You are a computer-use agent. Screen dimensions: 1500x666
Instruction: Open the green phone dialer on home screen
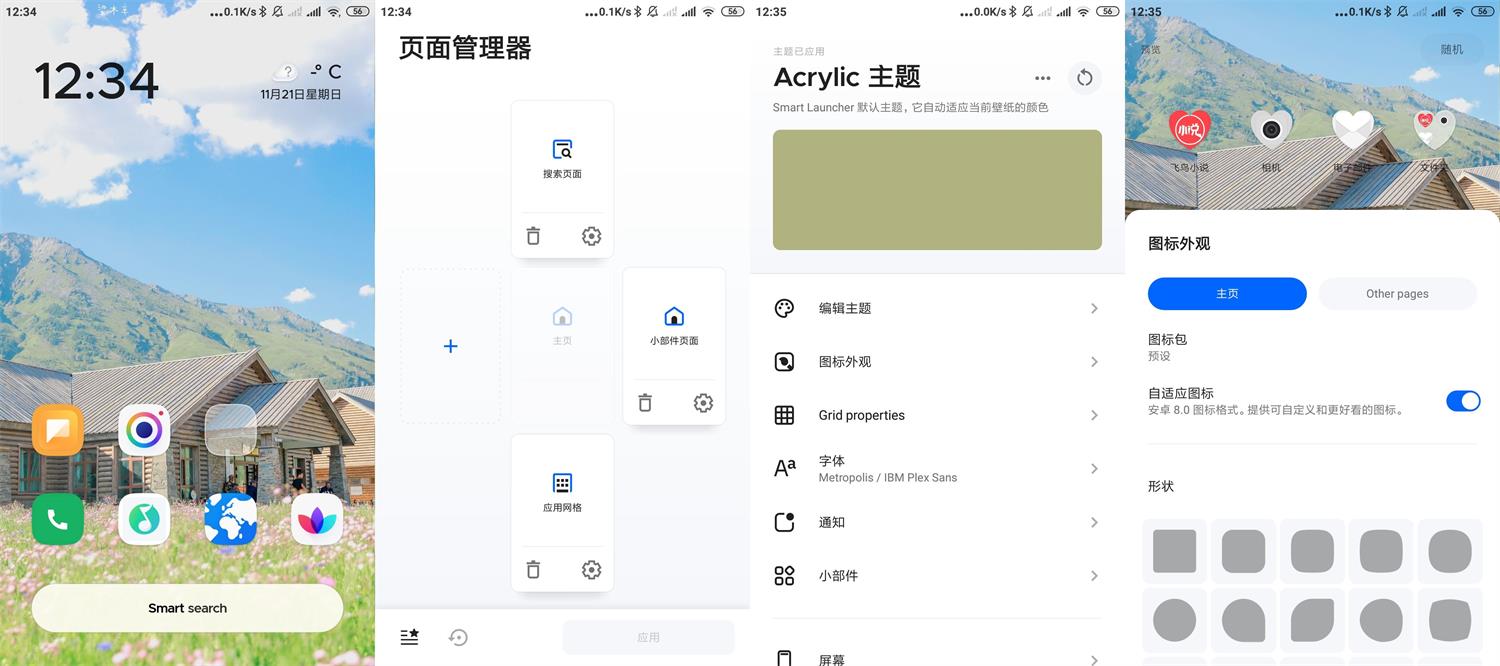[57, 519]
